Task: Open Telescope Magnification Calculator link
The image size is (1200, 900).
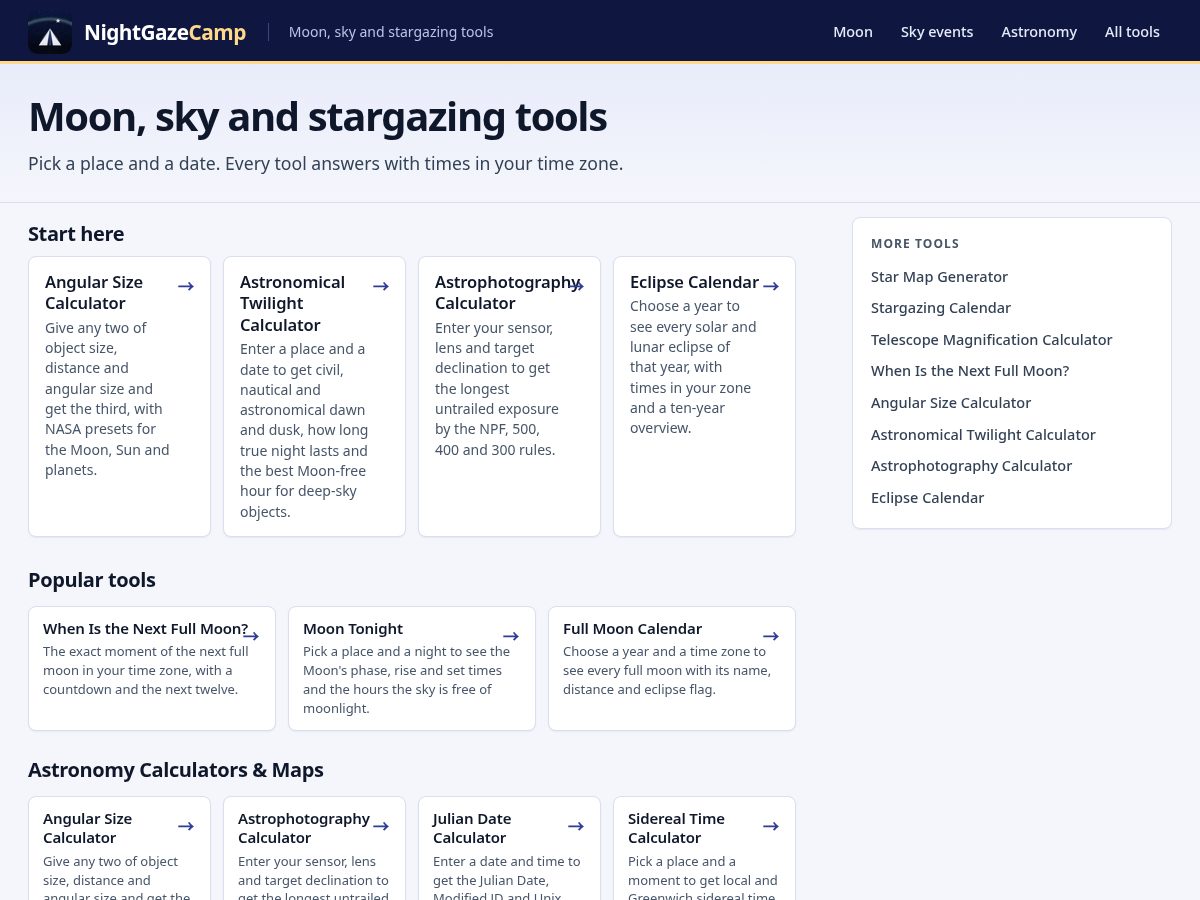Action: pyautogui.click(x=991, y=340)
